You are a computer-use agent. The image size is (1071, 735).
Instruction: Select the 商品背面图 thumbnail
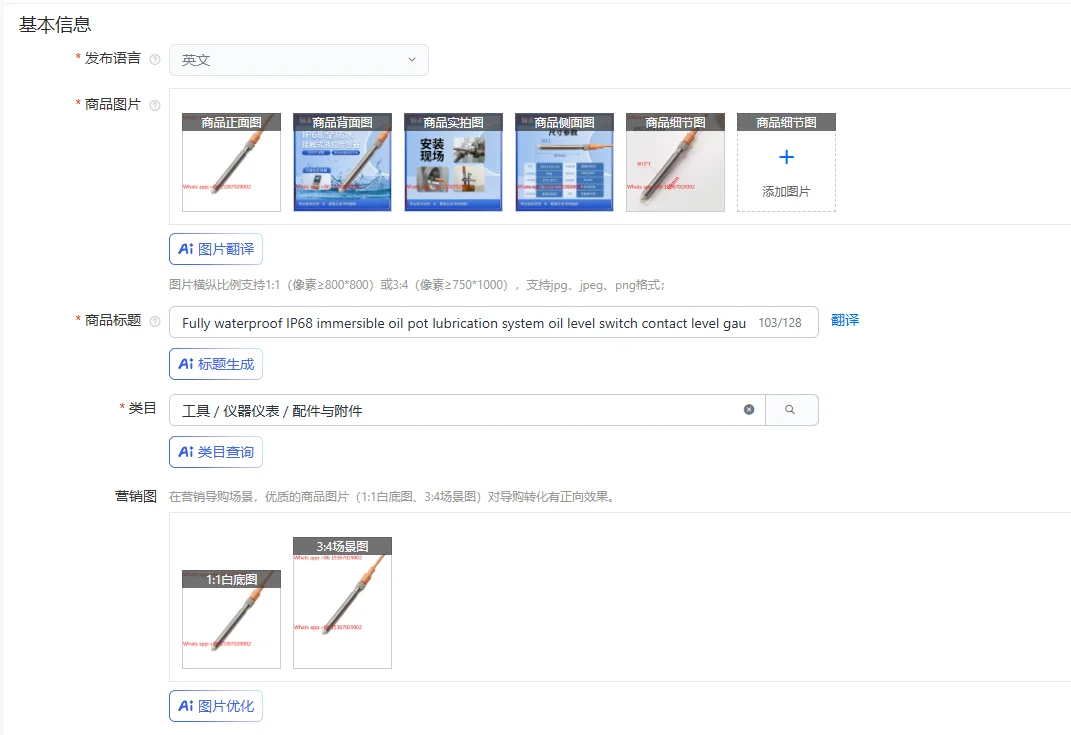(342, 163)
